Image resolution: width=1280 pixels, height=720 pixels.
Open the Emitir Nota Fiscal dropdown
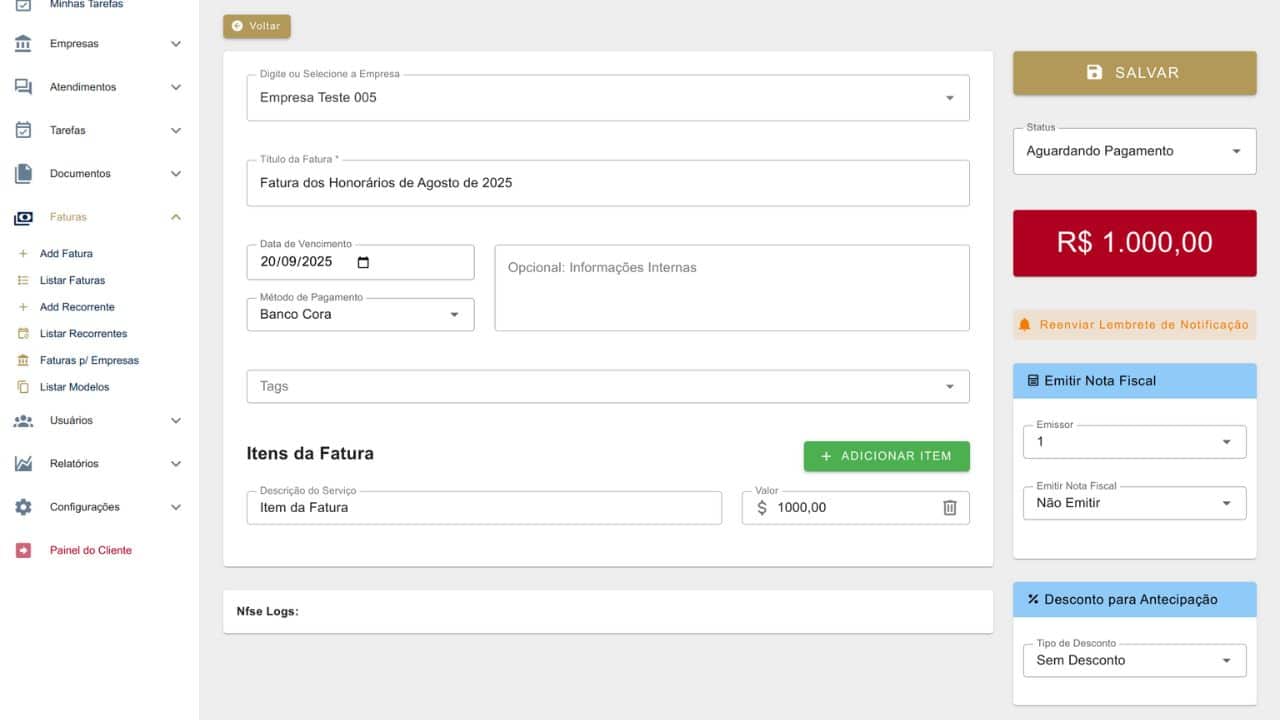[x=1134, y=503]
